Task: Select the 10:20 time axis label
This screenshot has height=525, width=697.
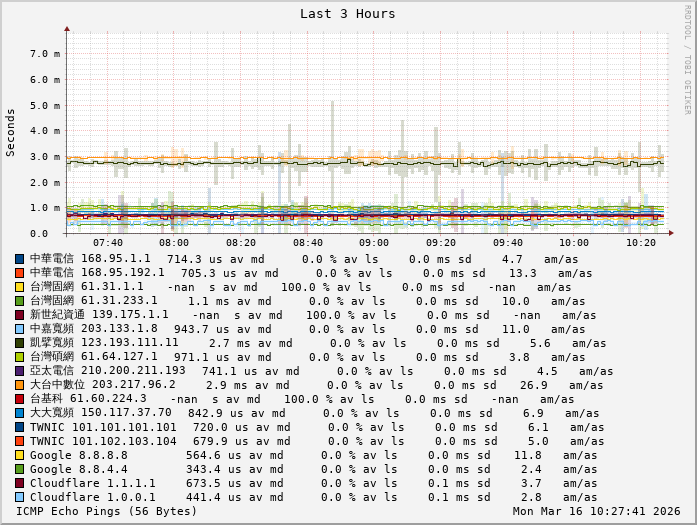Action: coord(640,243)
